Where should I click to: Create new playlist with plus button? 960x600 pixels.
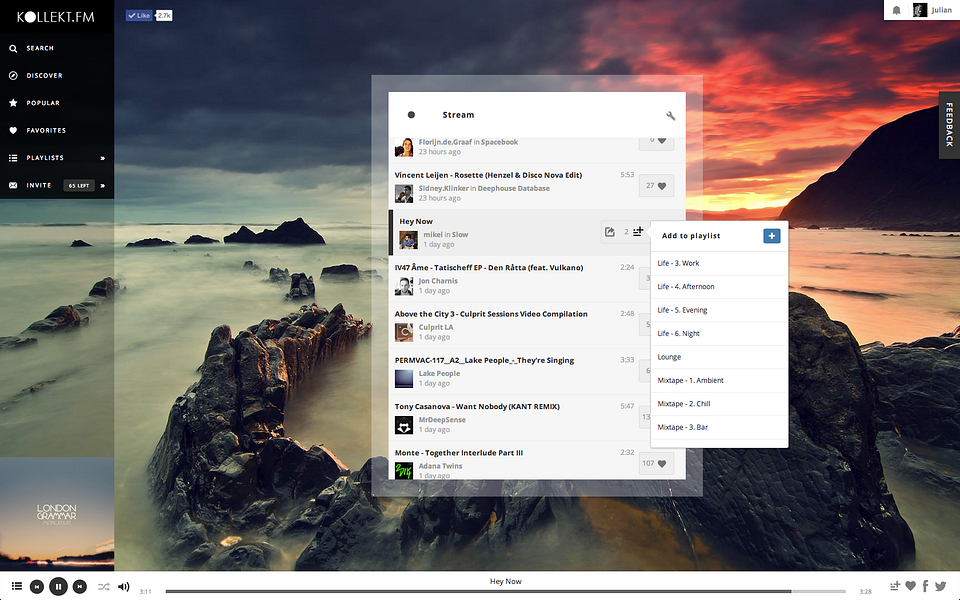pyautogui.click(x=771, y=236)
